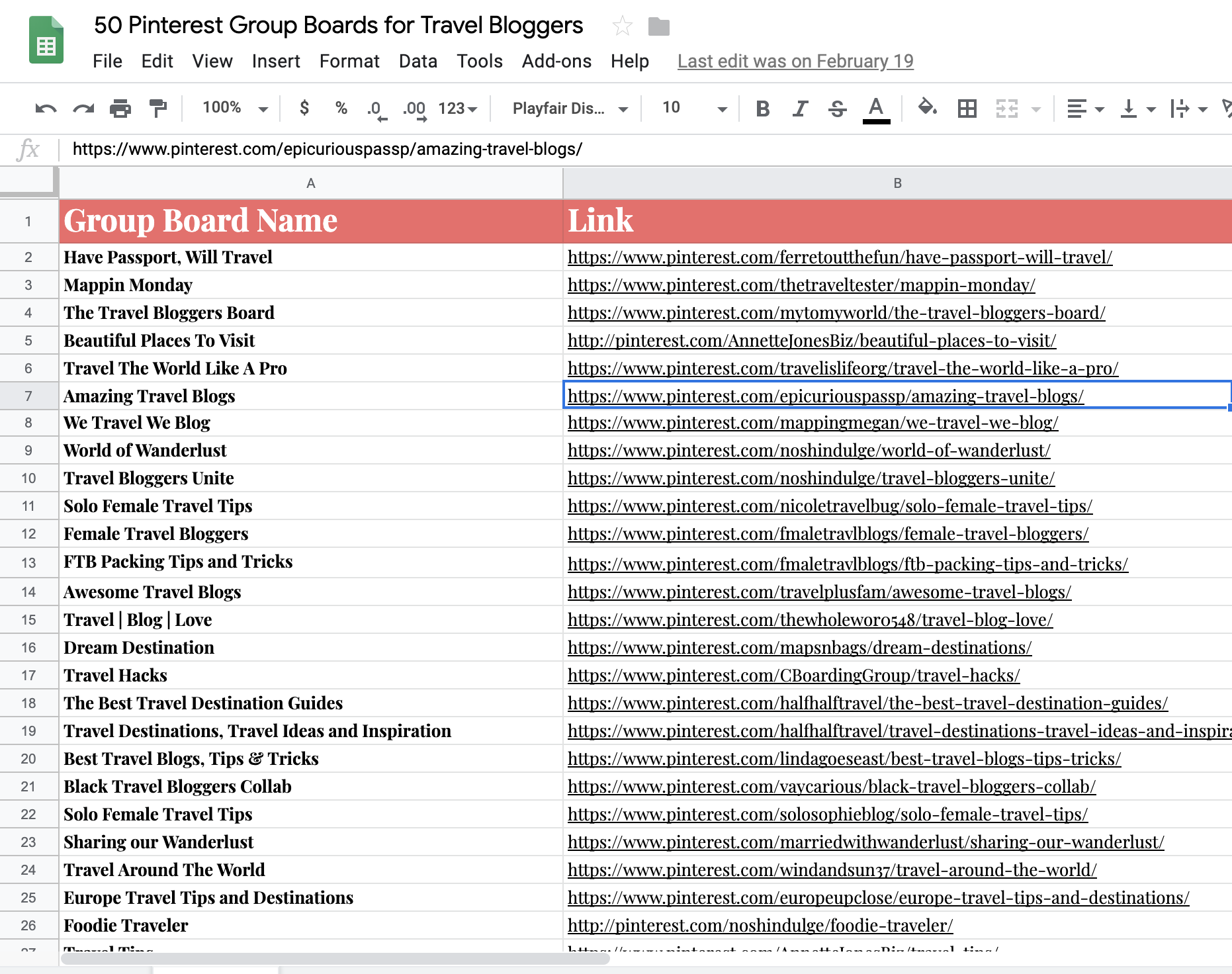Select the 'Amazing Travel Blogs' cell
This screenshot has height=974, width=1232.
click(x=311, y=396)
